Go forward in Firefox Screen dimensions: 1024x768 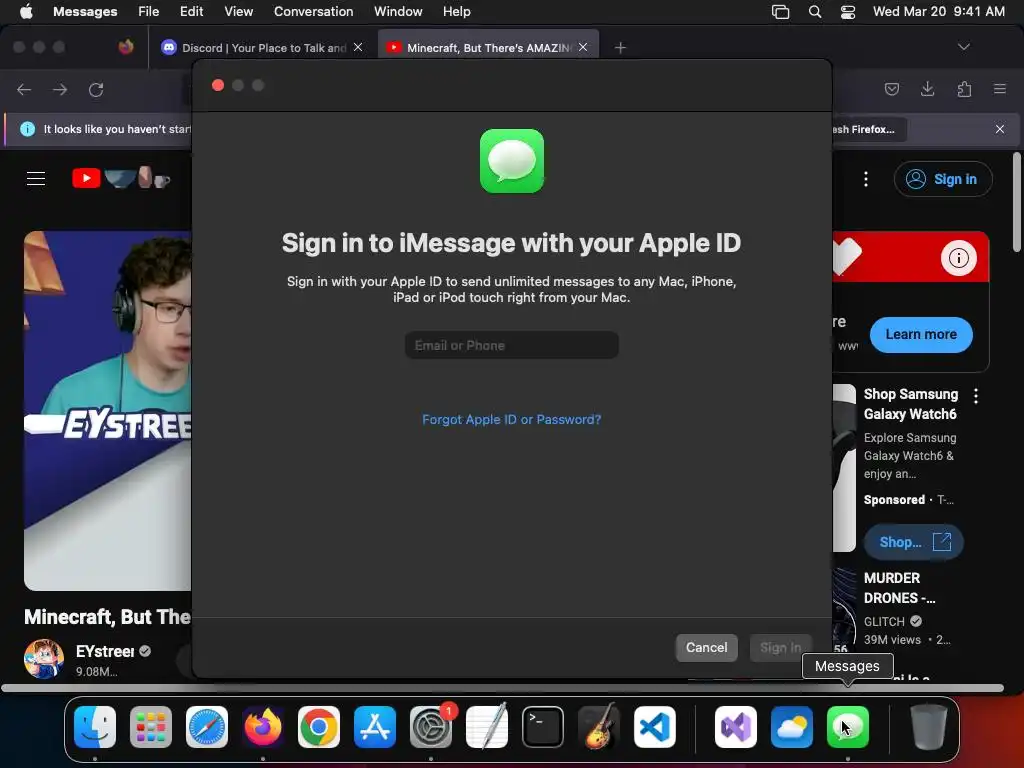[60, 89]
